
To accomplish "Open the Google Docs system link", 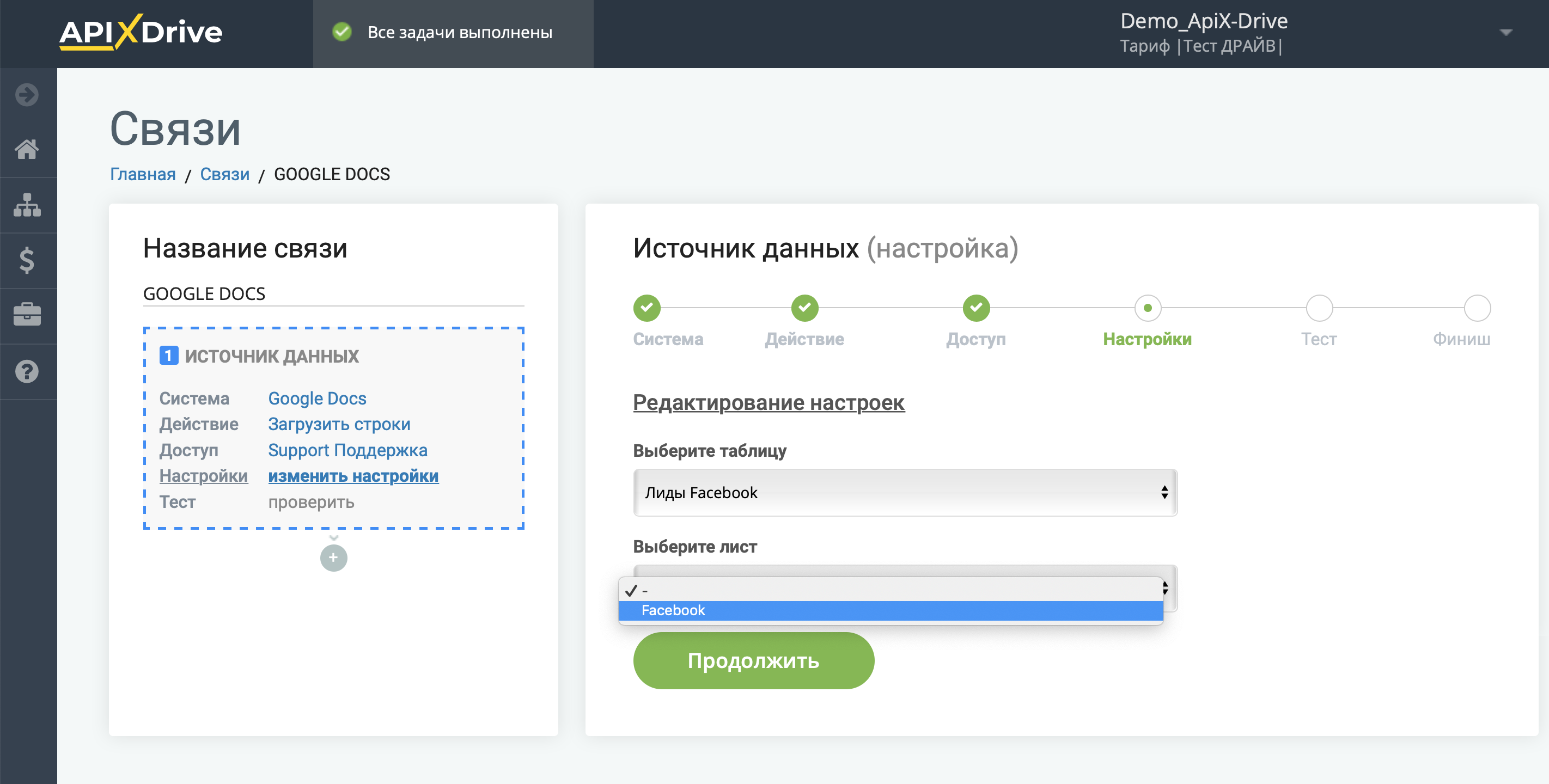I will point(317,398).
